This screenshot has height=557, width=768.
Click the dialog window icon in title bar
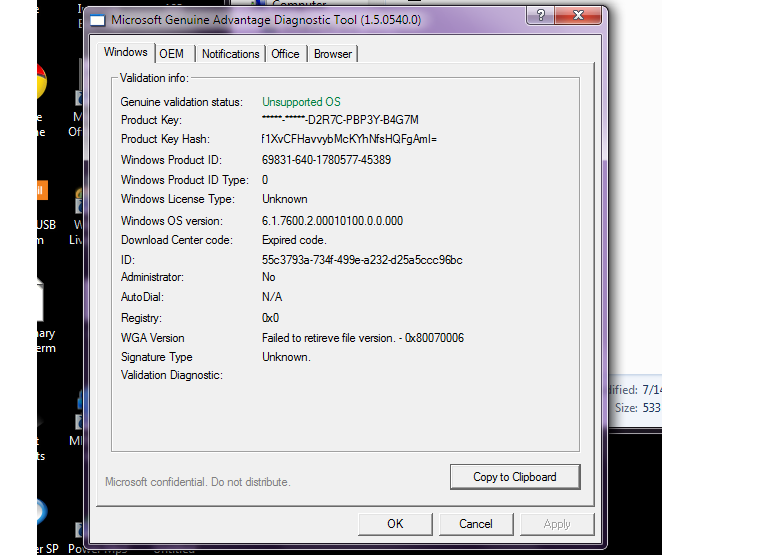(97, 21)
